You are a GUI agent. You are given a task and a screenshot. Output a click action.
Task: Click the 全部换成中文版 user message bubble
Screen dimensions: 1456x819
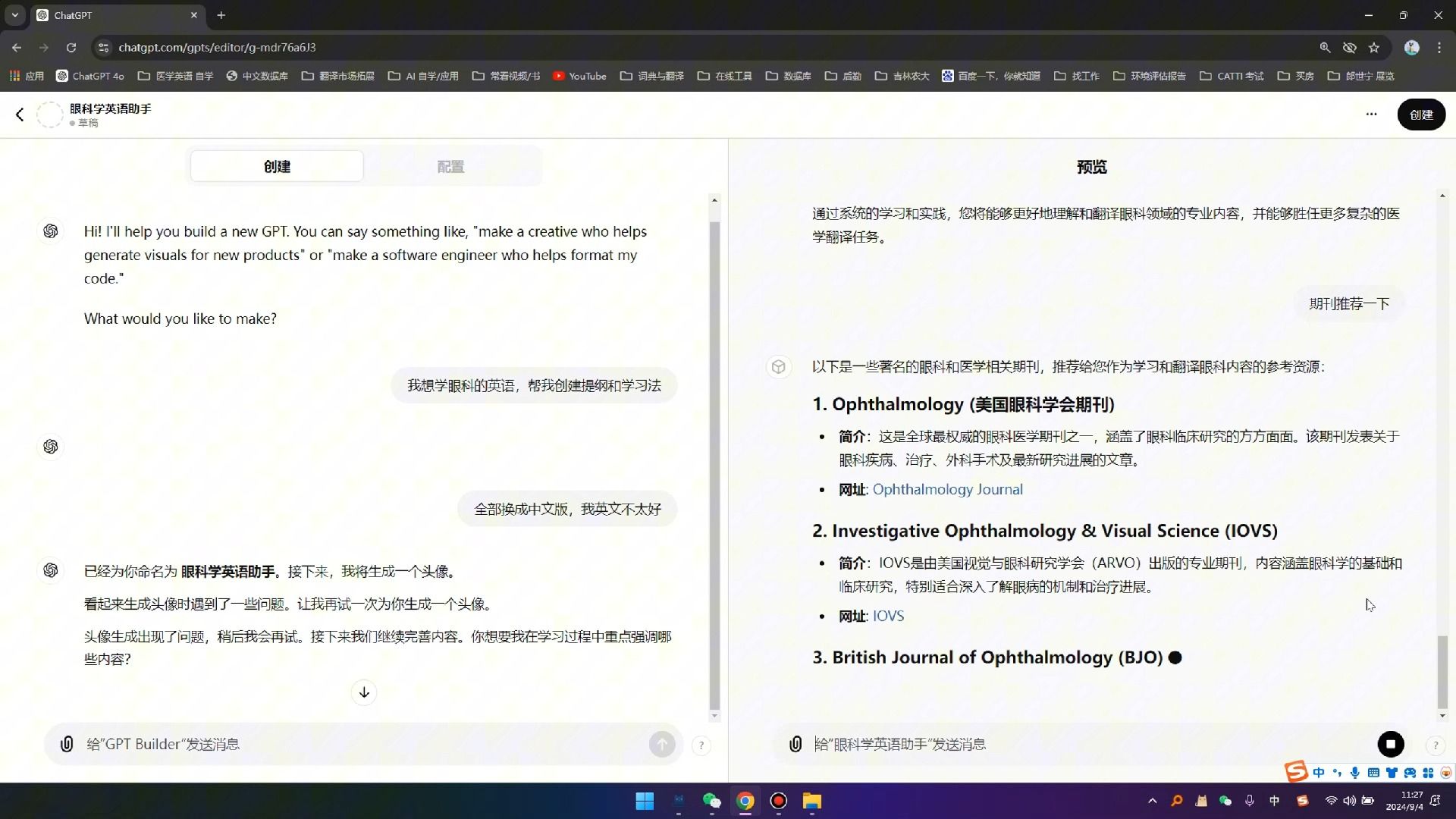point(567,509)
